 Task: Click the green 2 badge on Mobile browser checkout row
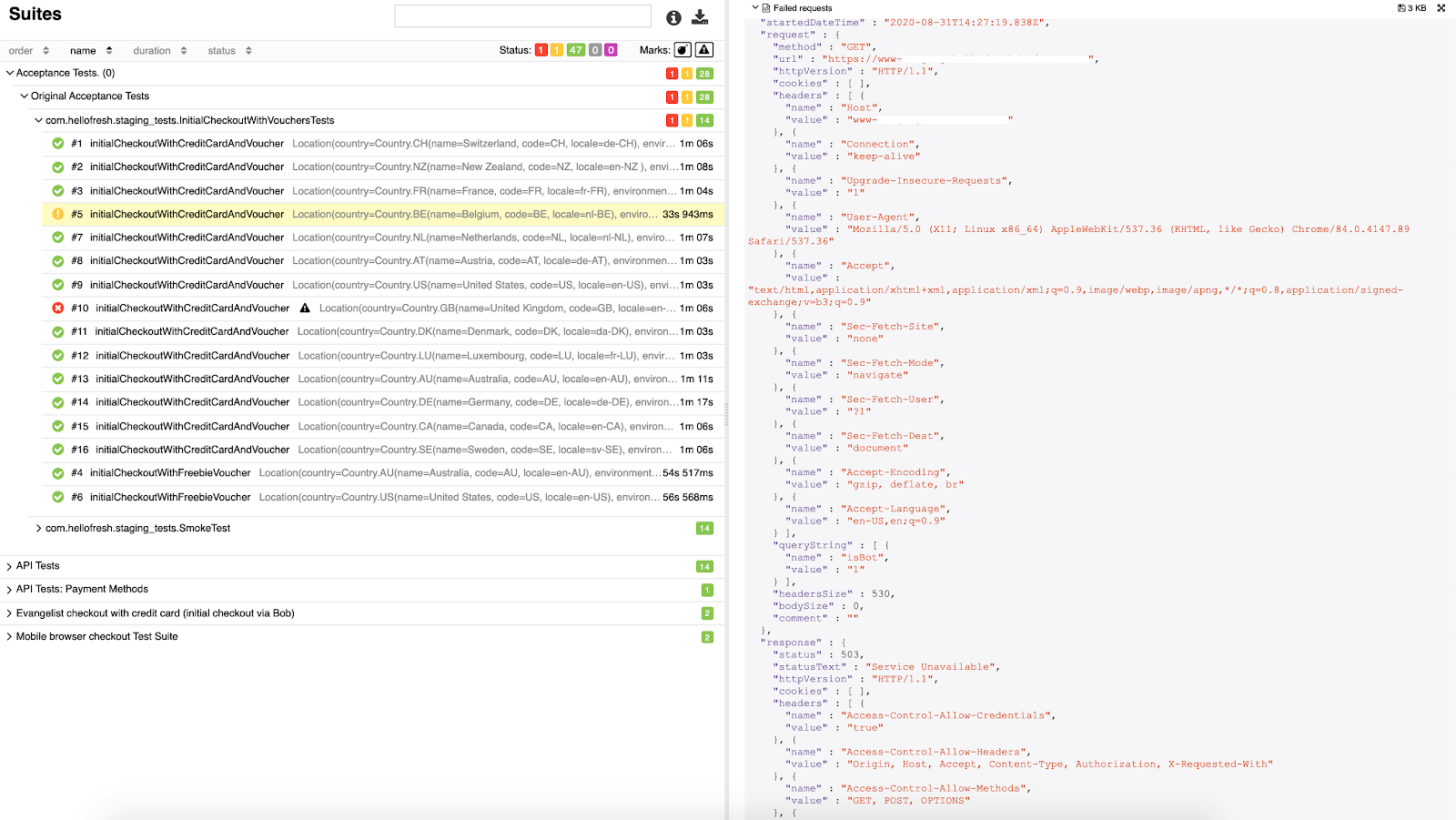click(x=707, y=637)
